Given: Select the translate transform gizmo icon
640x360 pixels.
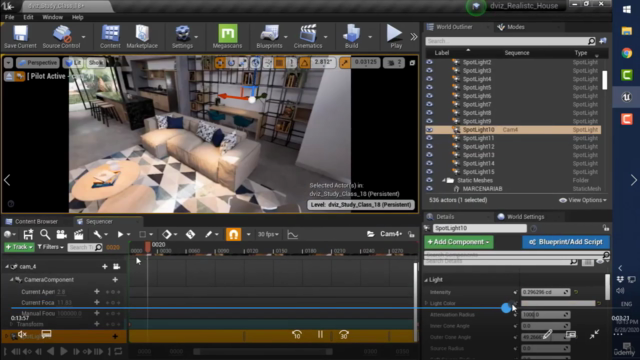Looking at the screenshot, I should click(x=220, y=62).
